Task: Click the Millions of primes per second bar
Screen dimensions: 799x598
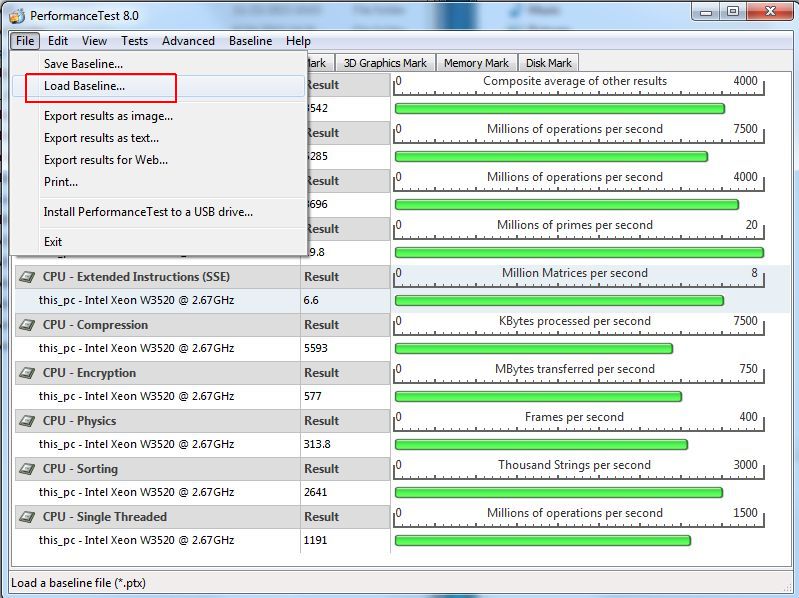Action: click(x=579, y=253)
